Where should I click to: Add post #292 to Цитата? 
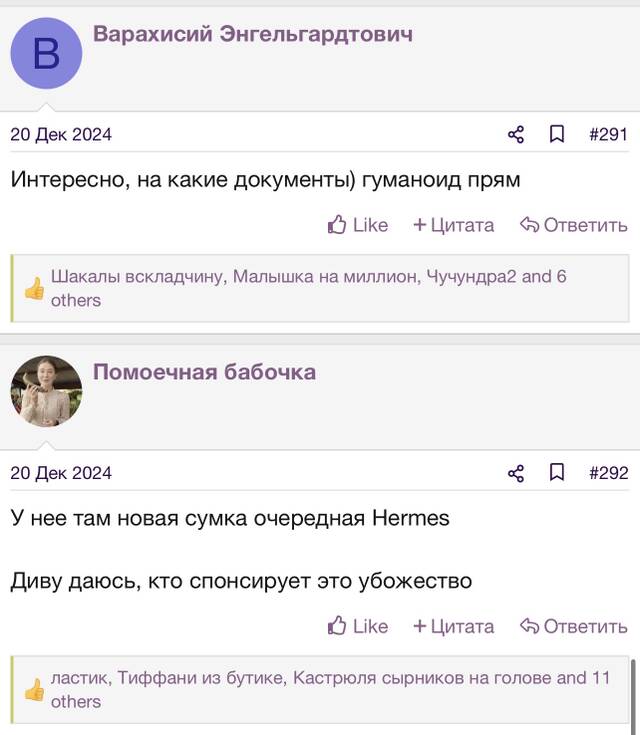click(453, 626)
